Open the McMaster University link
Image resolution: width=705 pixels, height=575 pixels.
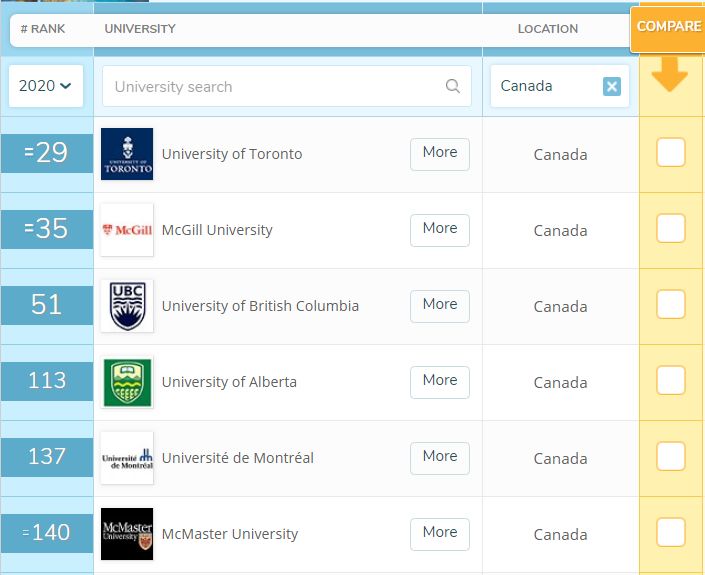pyautogui.click(x=230, y=534)
